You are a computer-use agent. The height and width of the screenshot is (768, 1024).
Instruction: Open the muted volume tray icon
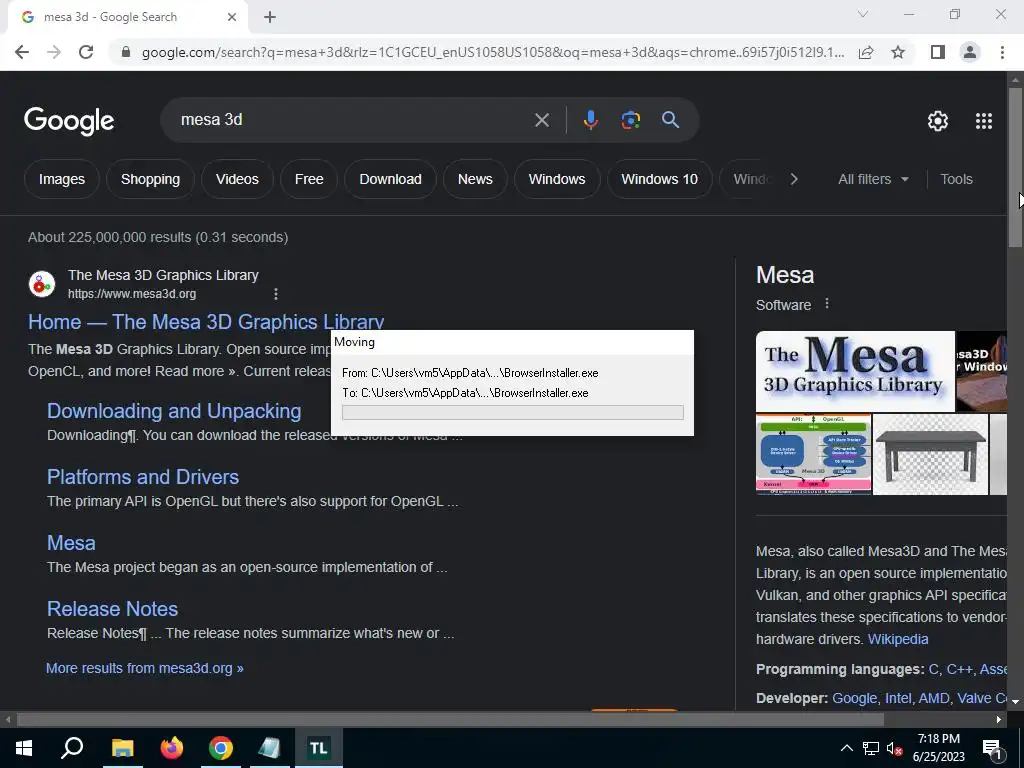click(895, 749)
